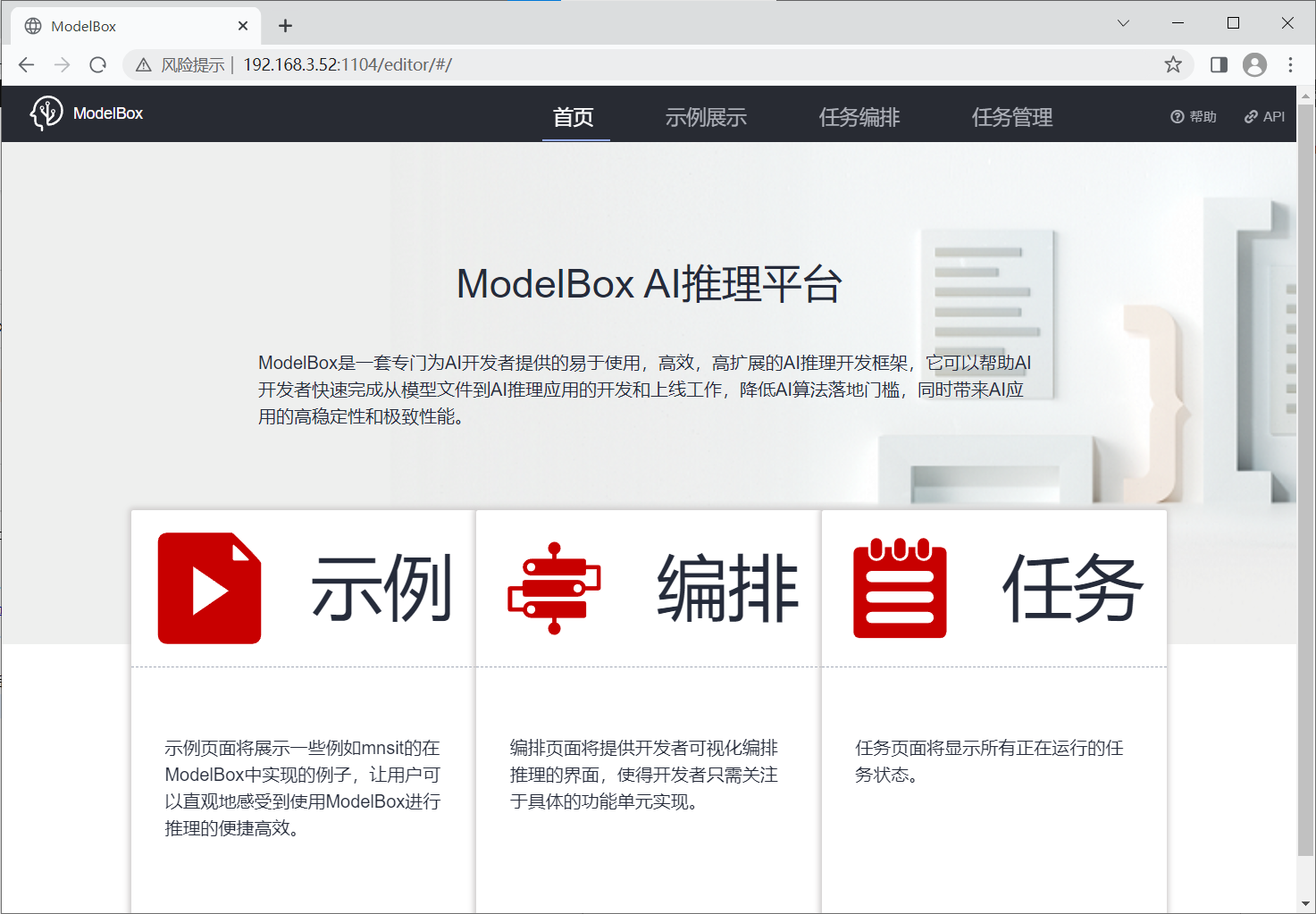Minimize the browser window

coord(1178,23)
